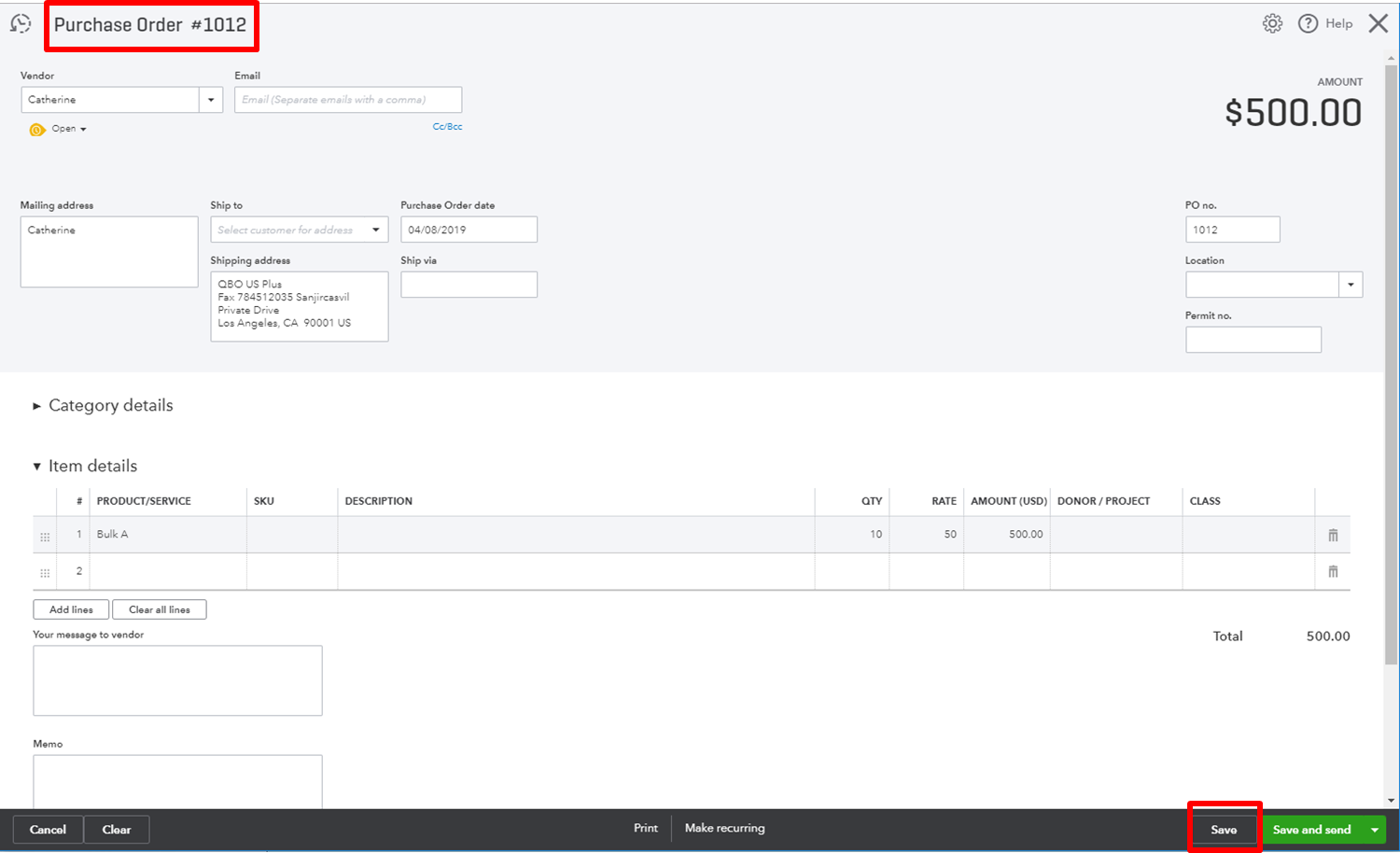The image size is (1400, 853).
Task: Select Make recurring
Action: (x=724, y=828)
